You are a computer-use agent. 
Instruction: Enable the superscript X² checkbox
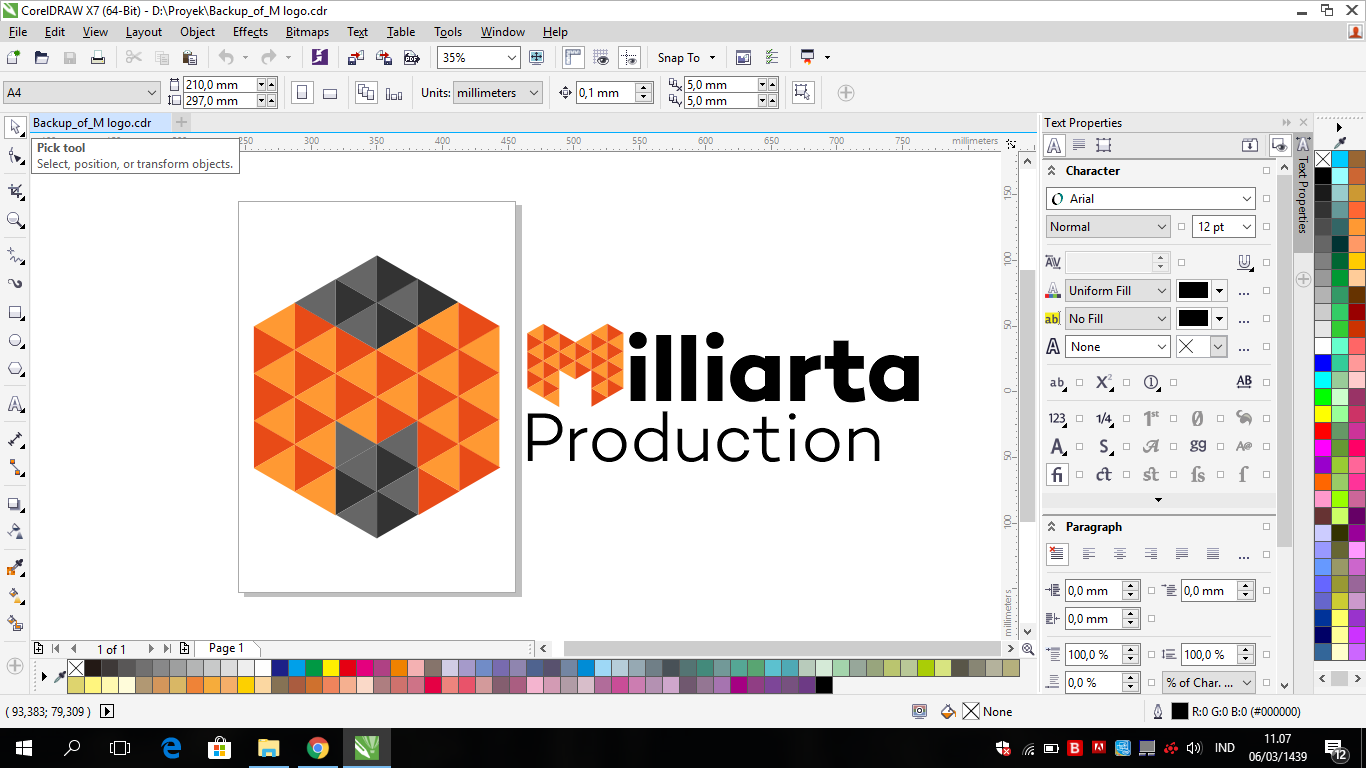coord(1126,382)
